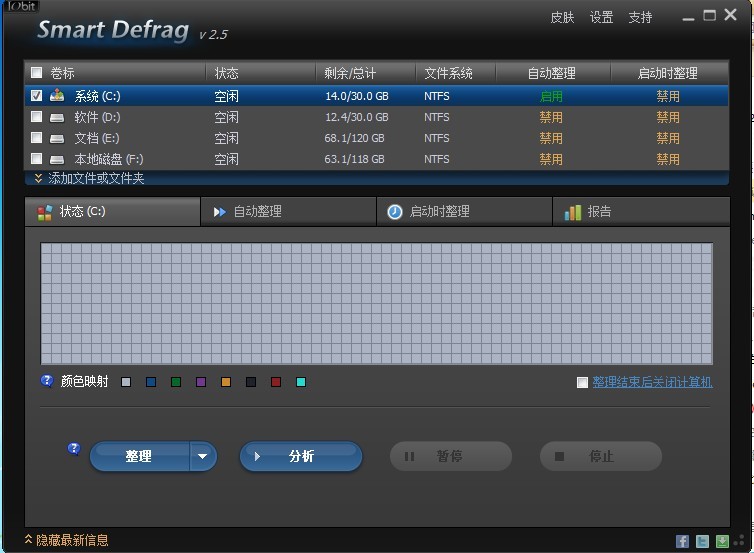The height and width of the screenshot is (553, 754).
Task: Check the 文档 (E:) drive checkbox
Action: tap(37, 138)
